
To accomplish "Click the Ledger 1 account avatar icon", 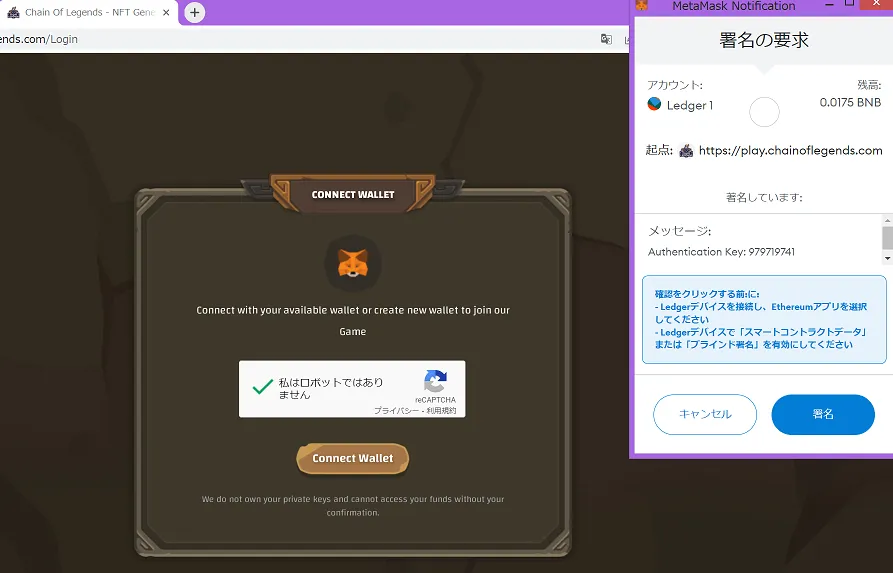I will pyautogui.click(x=654, y=104).
